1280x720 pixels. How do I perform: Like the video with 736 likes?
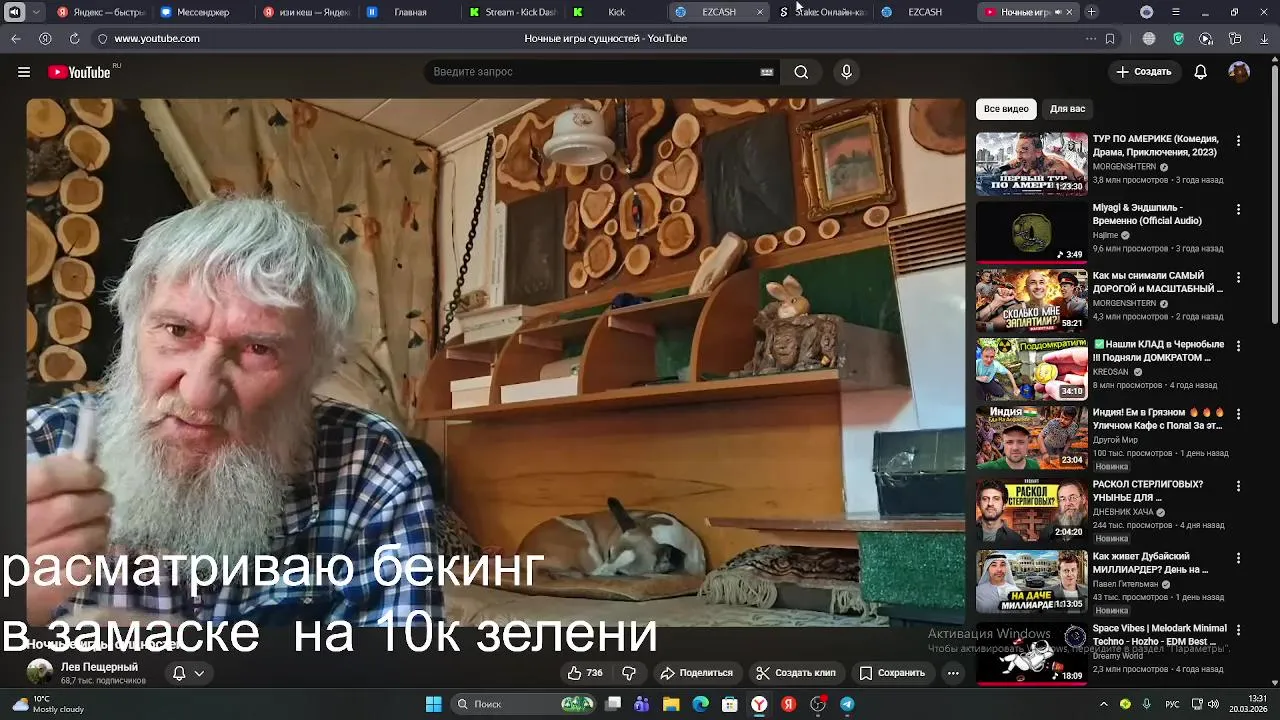(585, 673)
